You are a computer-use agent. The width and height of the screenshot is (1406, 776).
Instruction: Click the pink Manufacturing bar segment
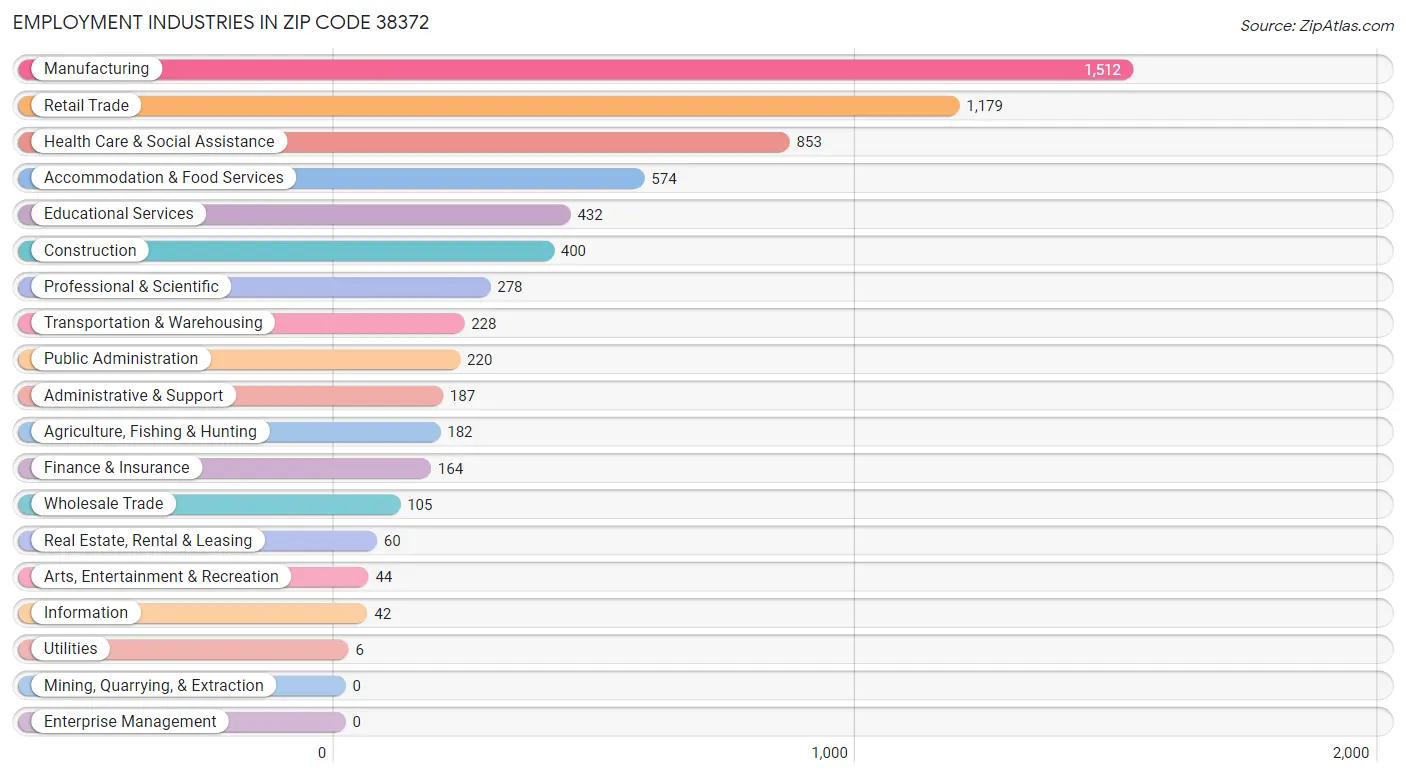pos(575,69)
